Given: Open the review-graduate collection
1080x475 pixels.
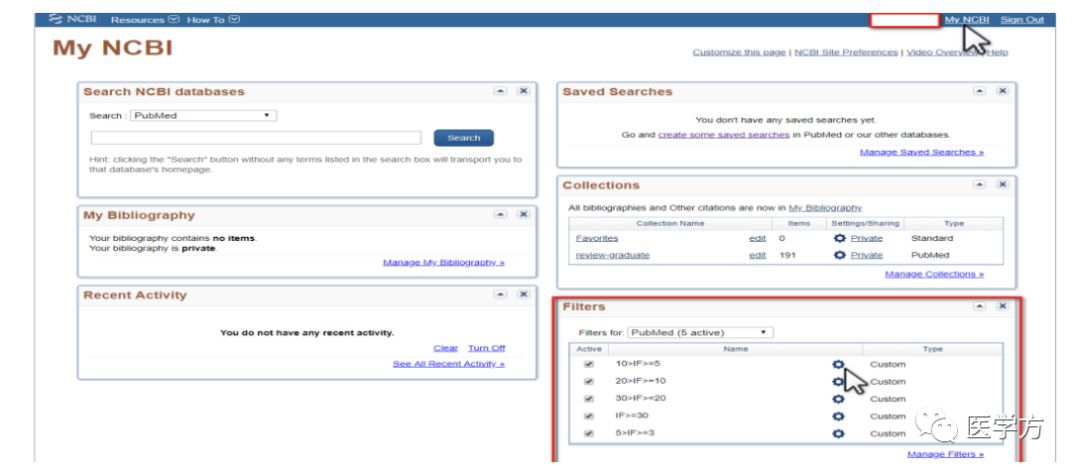Looking at the screenshot, I should [612, 255].
